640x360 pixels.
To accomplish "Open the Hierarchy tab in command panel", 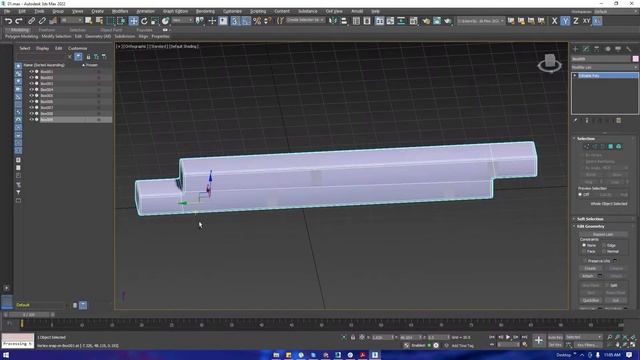I will 597,49.
